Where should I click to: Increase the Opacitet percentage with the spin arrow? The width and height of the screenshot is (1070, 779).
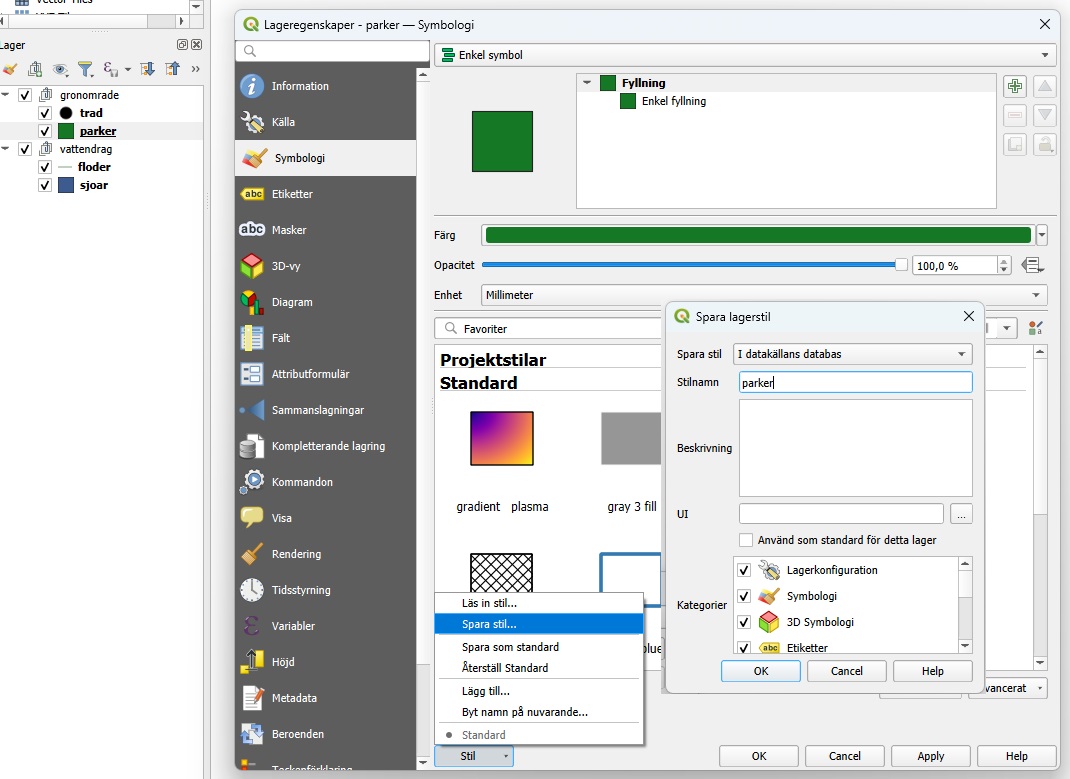click(1004, 261)
